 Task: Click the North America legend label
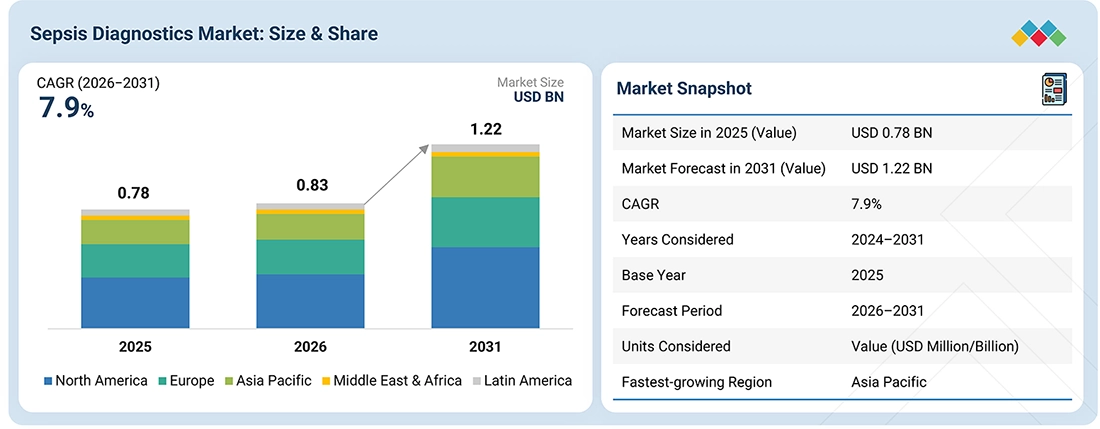pos(102,381)
